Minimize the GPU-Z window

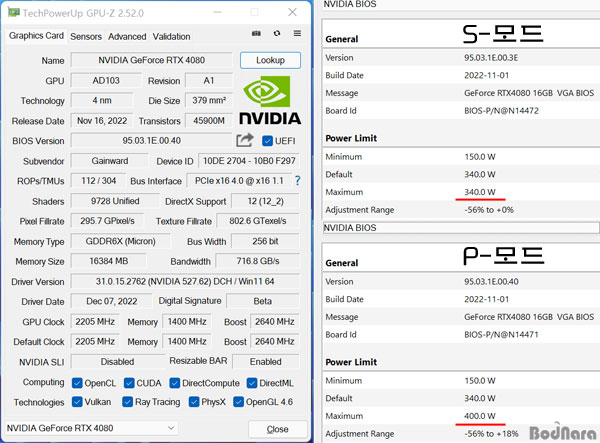(217, 12)
